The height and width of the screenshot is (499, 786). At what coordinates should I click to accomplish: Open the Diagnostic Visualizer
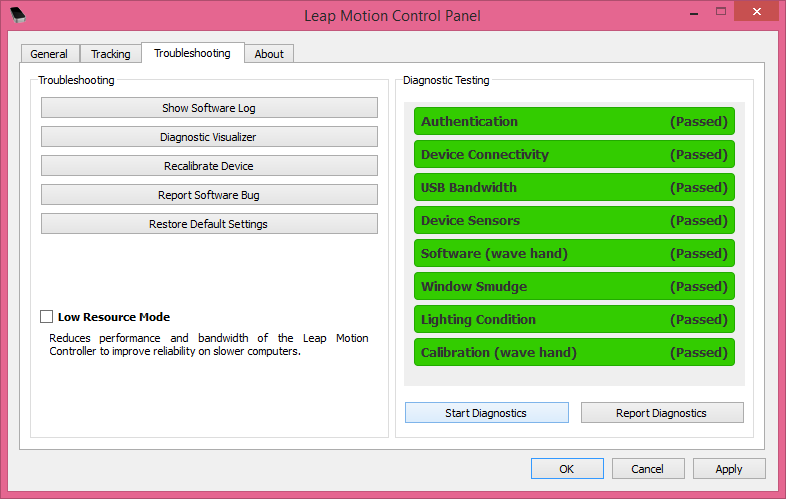[x=209, y=137]
